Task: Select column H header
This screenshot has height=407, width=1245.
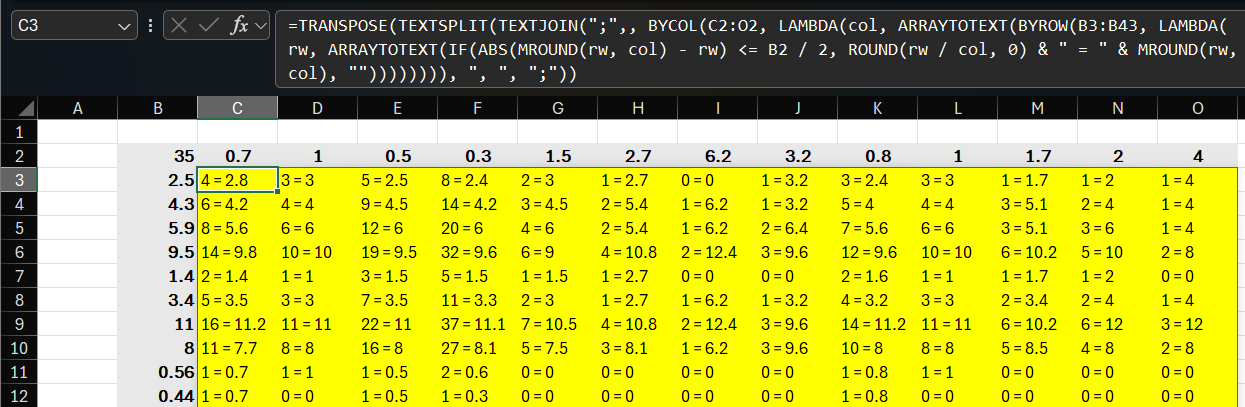Action: point(637,107)
